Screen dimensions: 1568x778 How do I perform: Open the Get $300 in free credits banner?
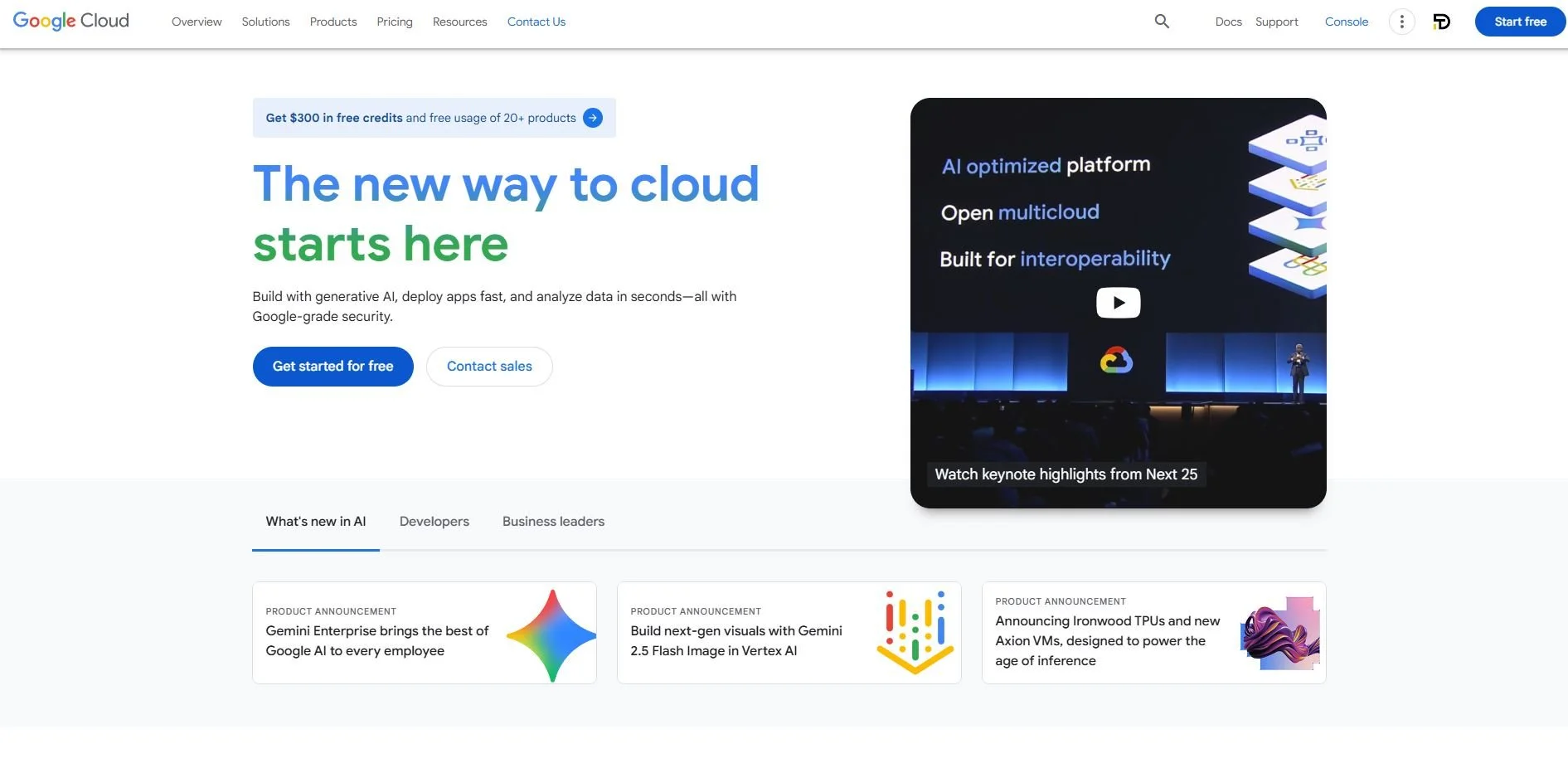434,118
